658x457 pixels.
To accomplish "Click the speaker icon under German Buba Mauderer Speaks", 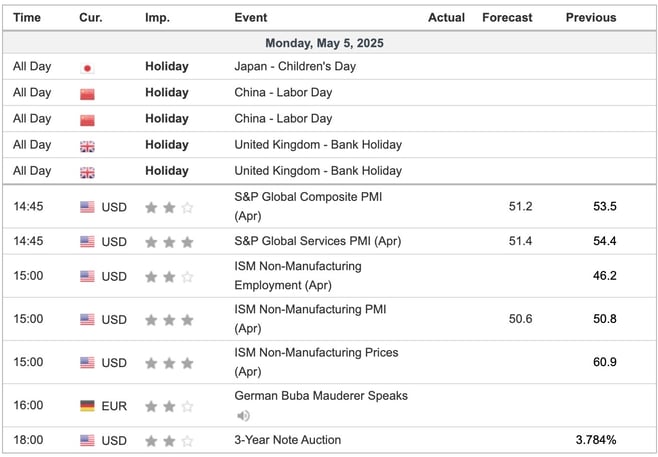I will [243, 416].
